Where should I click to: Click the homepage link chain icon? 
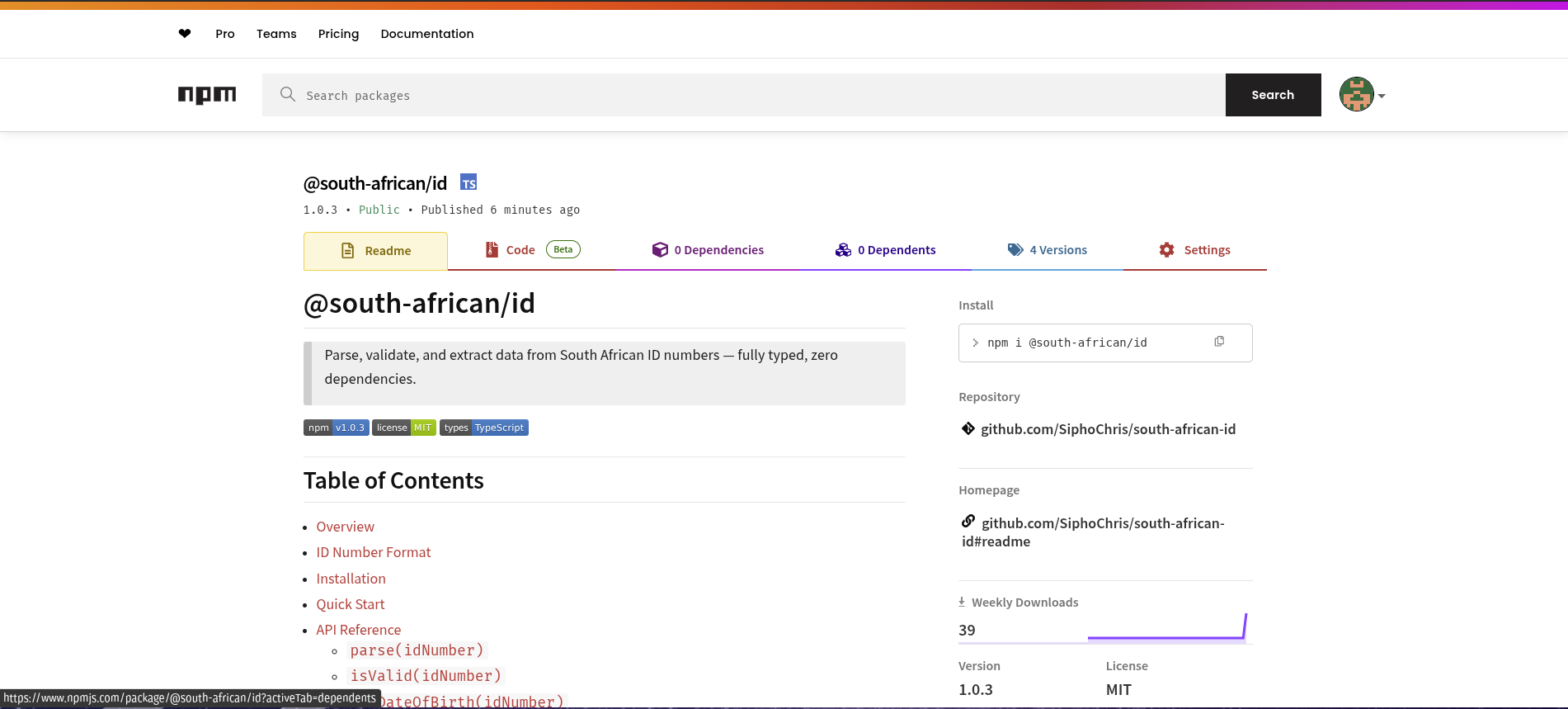tap(968, 521)
